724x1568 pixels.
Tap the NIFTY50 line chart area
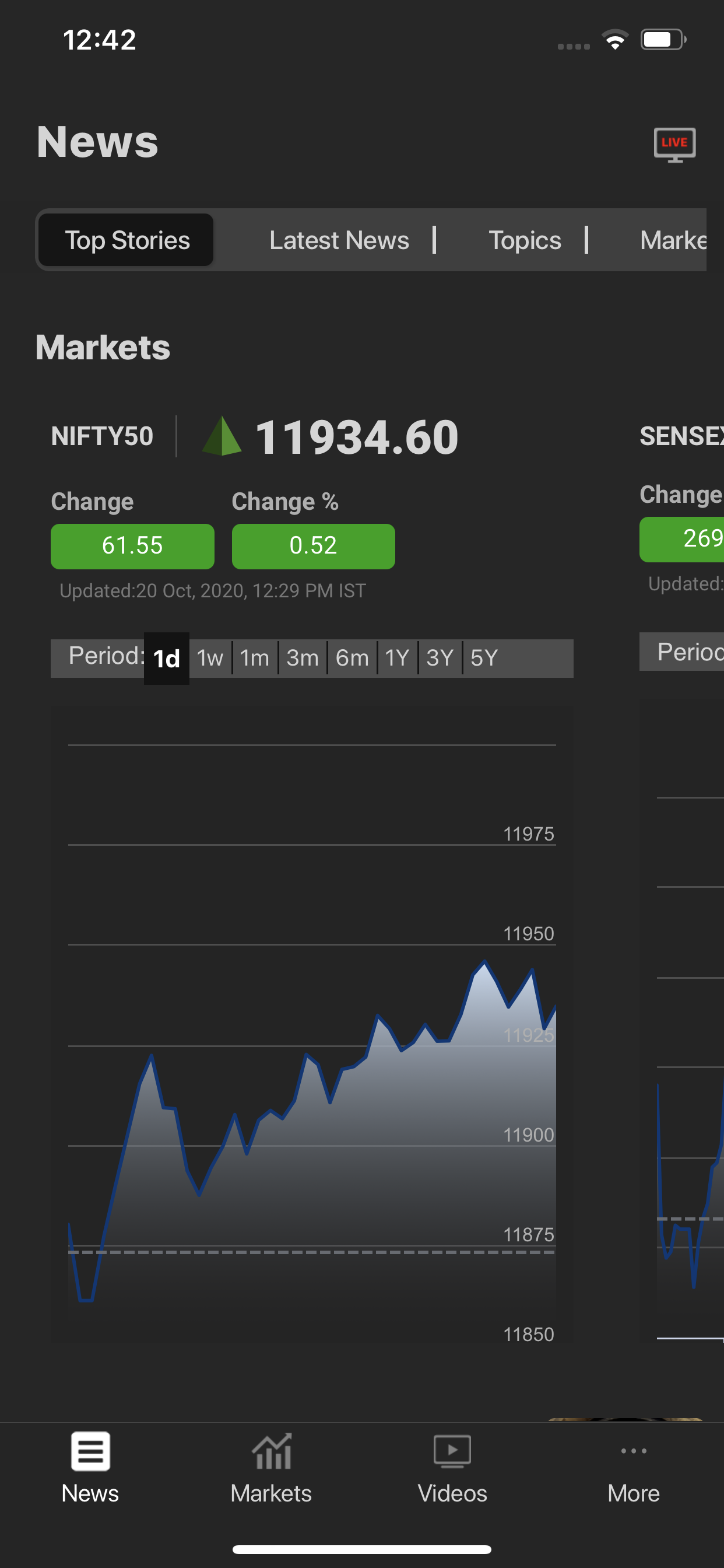point(311,1095)
